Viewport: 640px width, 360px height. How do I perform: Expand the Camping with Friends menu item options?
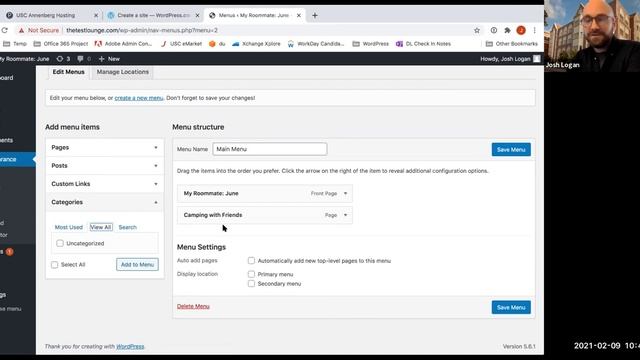(x=345, y=215)
